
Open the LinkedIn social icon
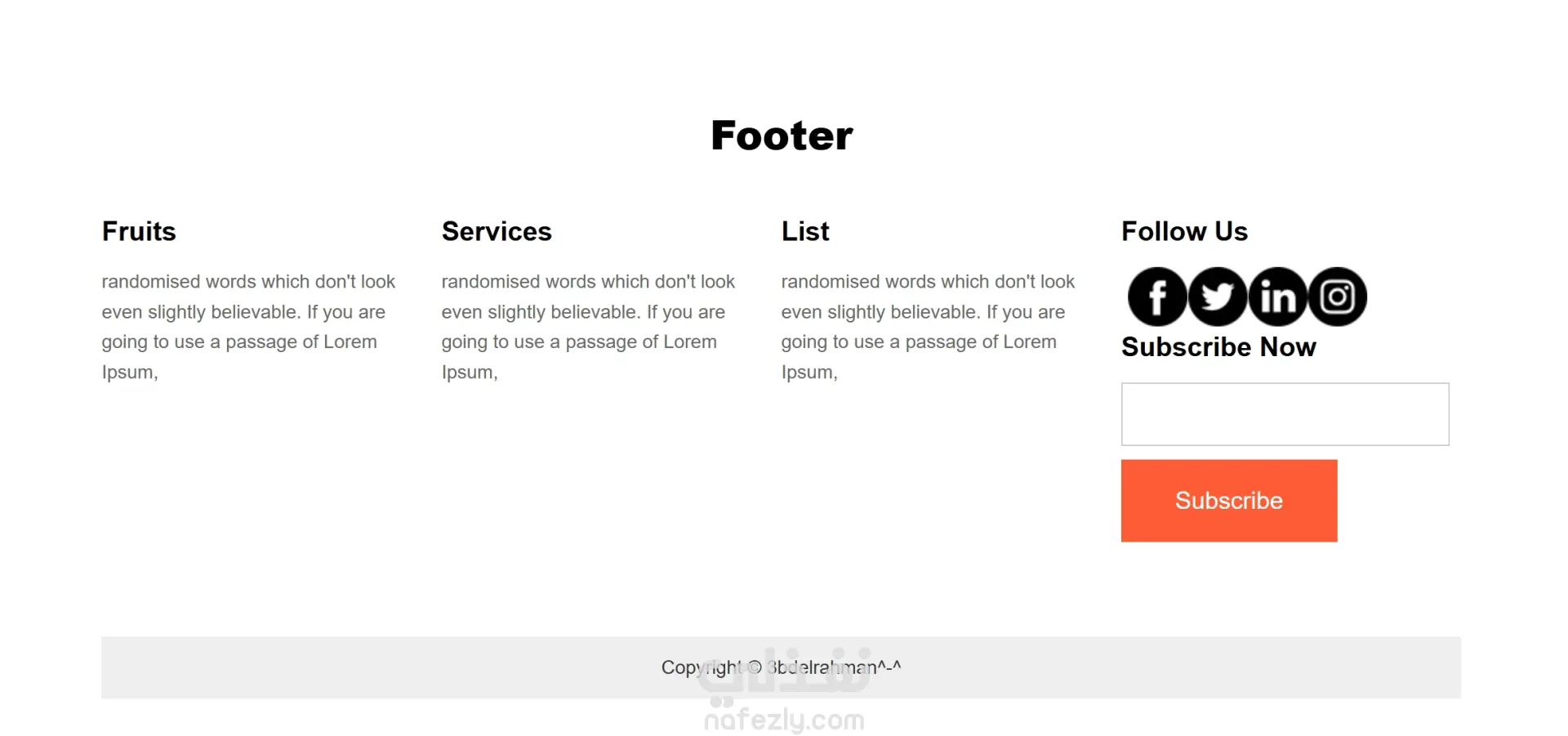pos(1278,297)
